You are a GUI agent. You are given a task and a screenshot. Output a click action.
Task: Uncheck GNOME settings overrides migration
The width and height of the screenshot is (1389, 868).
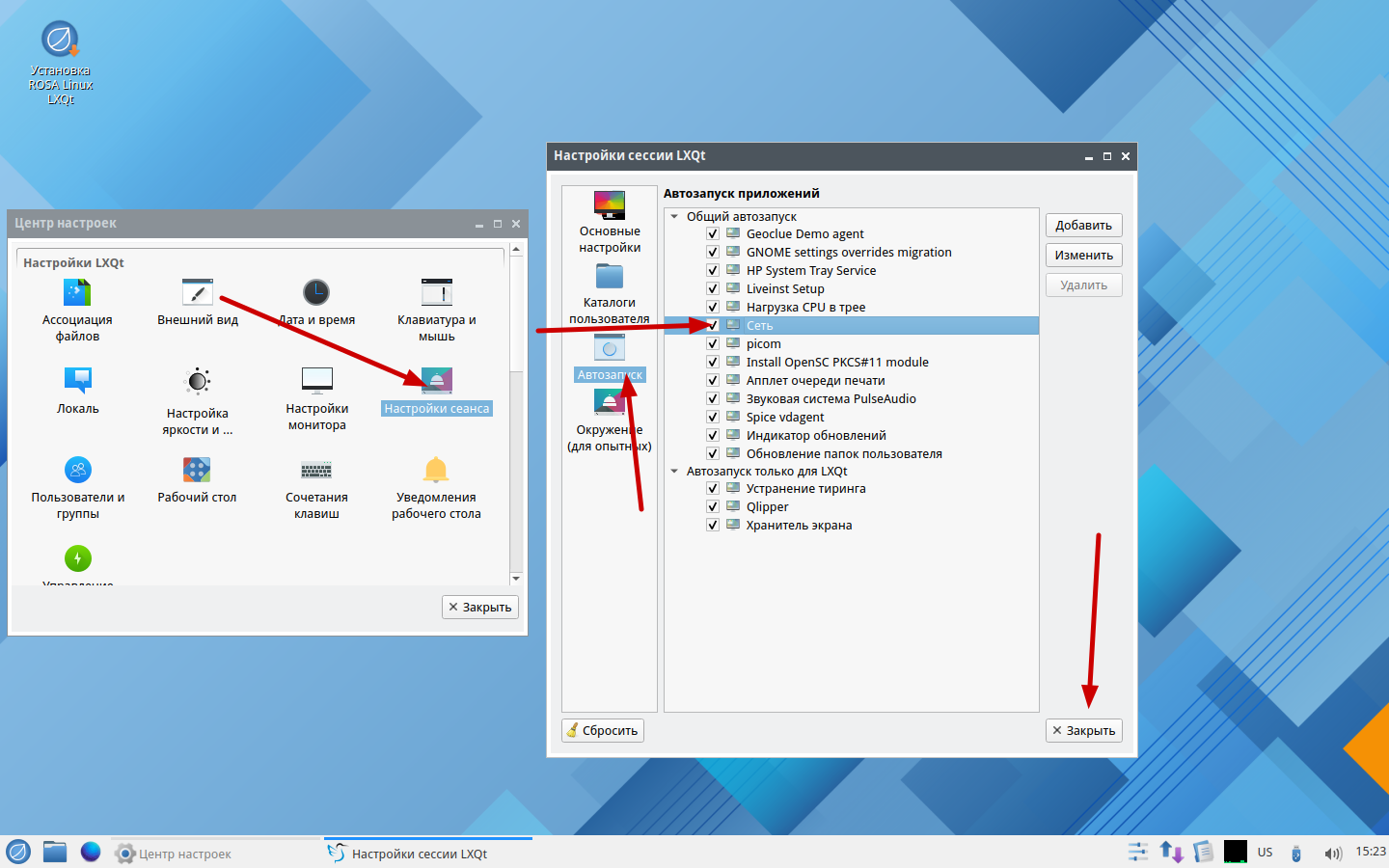(x=713, y=253)
